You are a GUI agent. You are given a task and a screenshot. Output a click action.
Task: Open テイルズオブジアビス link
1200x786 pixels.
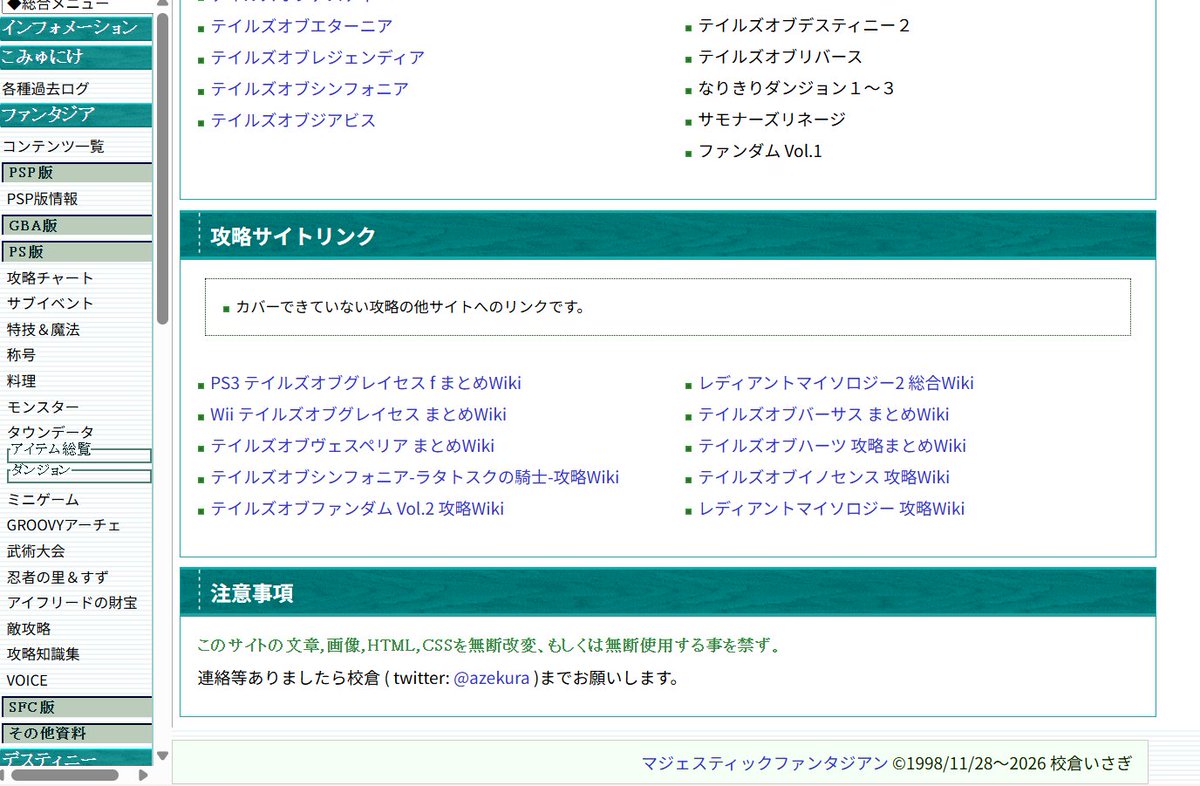pyautogui.click(x=293, y=121)
